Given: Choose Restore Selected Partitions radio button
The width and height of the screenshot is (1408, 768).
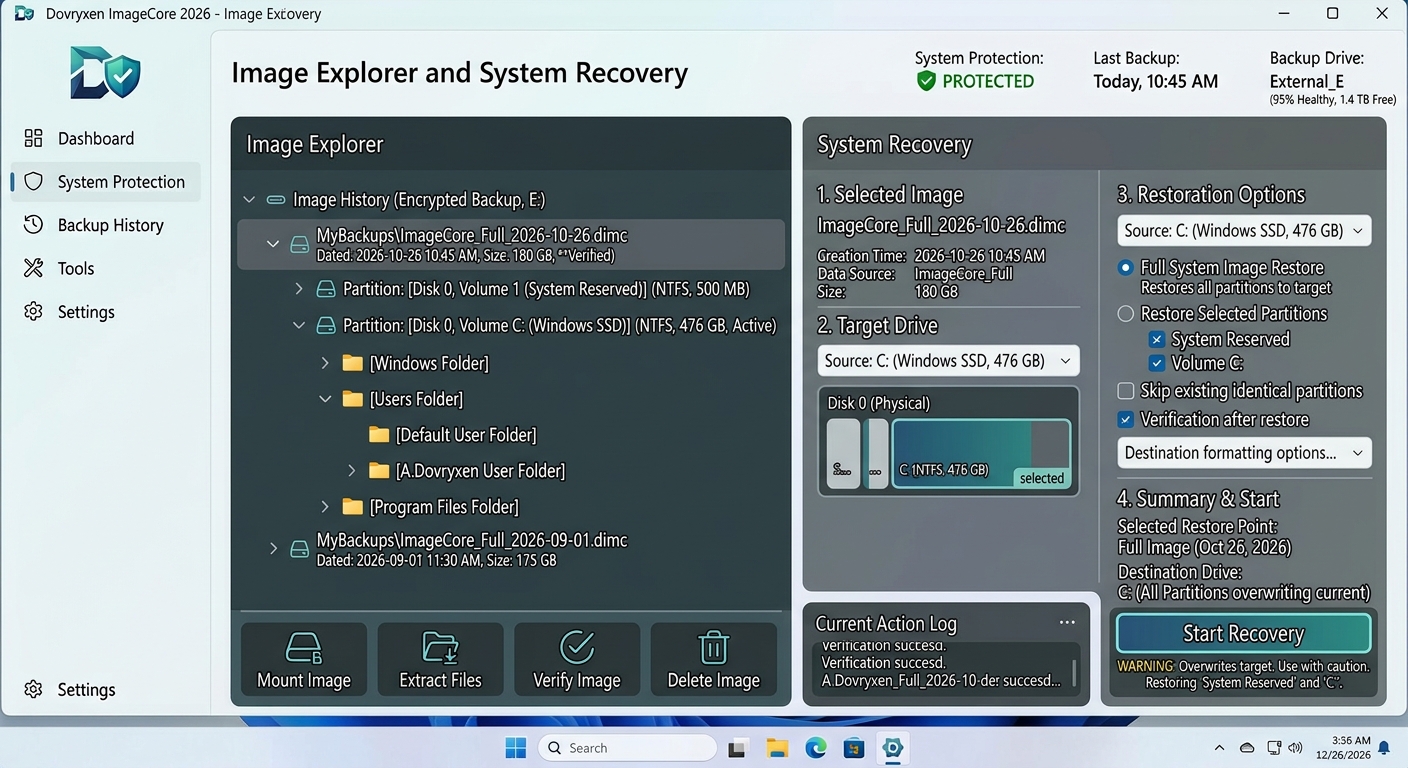Looking at the screenshot, I should pyautogui.click(x=1126, y=314).
